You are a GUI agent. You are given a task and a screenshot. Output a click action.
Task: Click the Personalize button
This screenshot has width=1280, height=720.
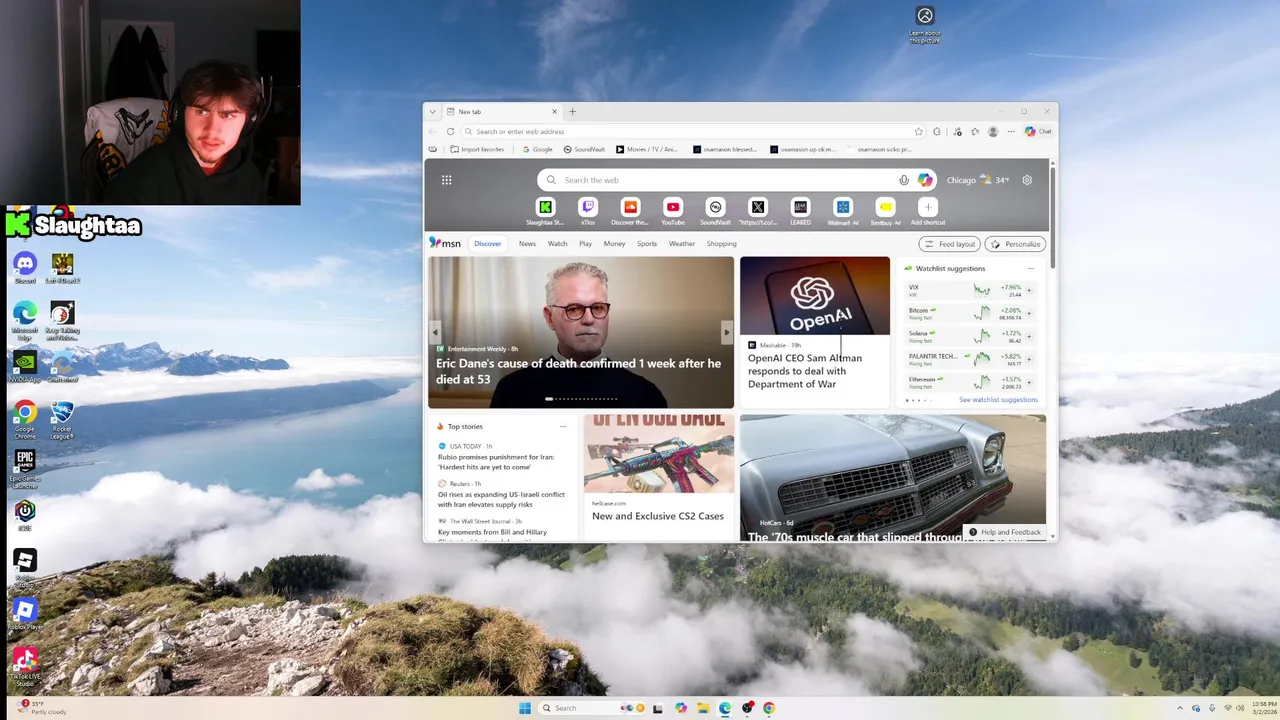click(x=1015, y=244)
